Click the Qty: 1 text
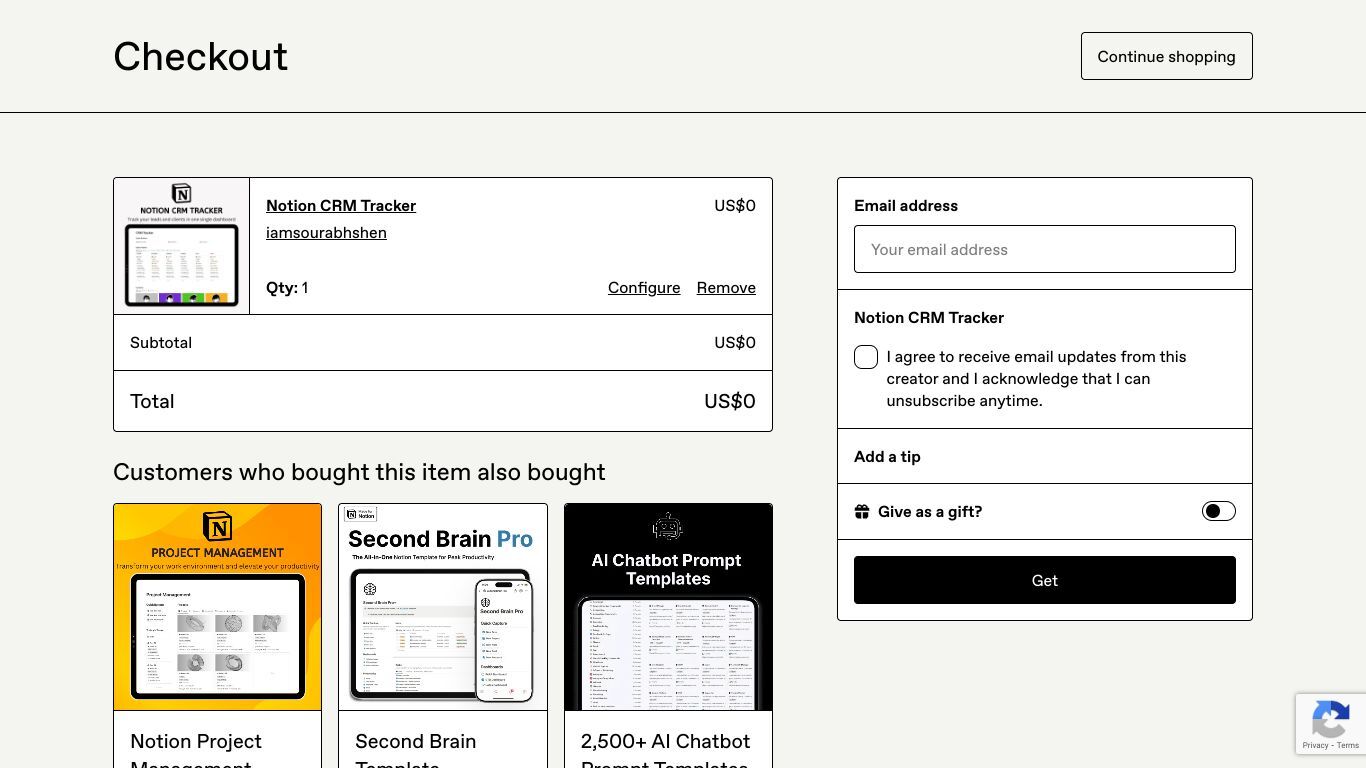The width and height of the screenshot is (1366, 768). tap(287, 288)
